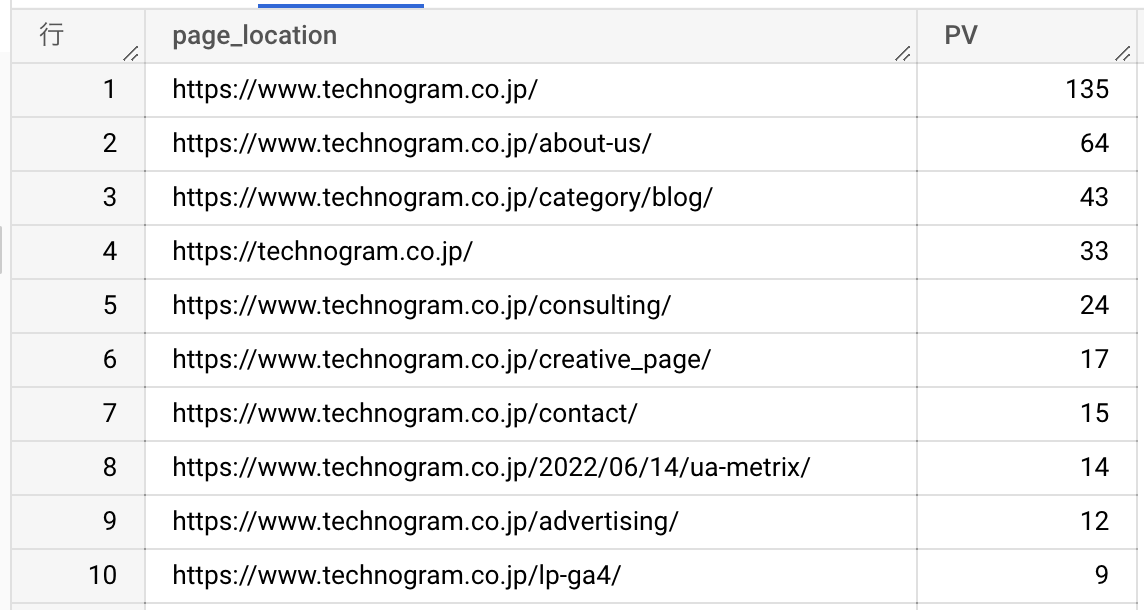Select the page_location column header

[x=530, y=36]
